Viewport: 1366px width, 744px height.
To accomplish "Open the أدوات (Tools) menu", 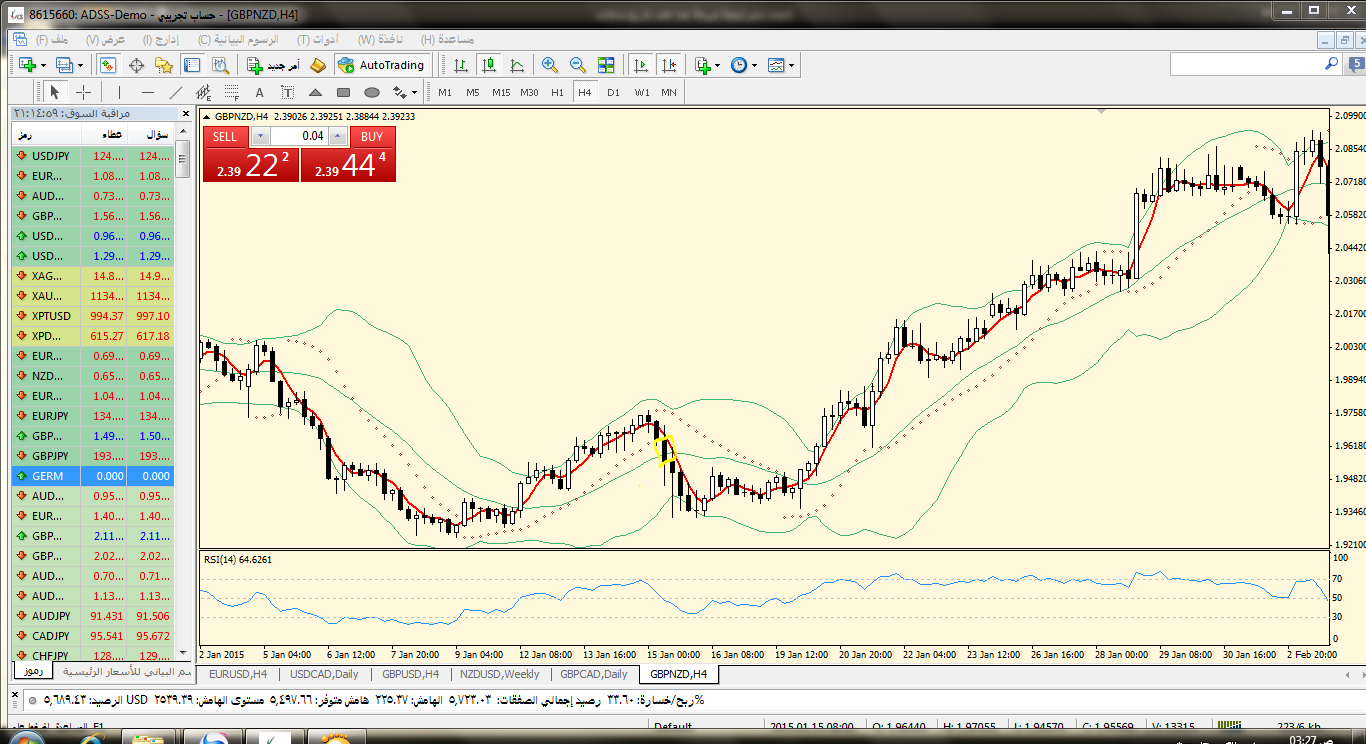I will pos(318,39).
